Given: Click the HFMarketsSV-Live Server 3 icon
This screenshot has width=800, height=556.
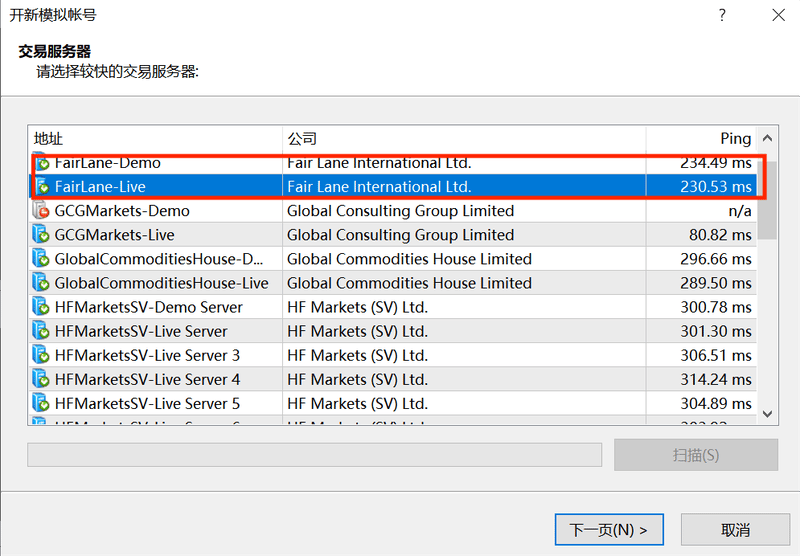Looking at the screenshot, I should 41,355.
